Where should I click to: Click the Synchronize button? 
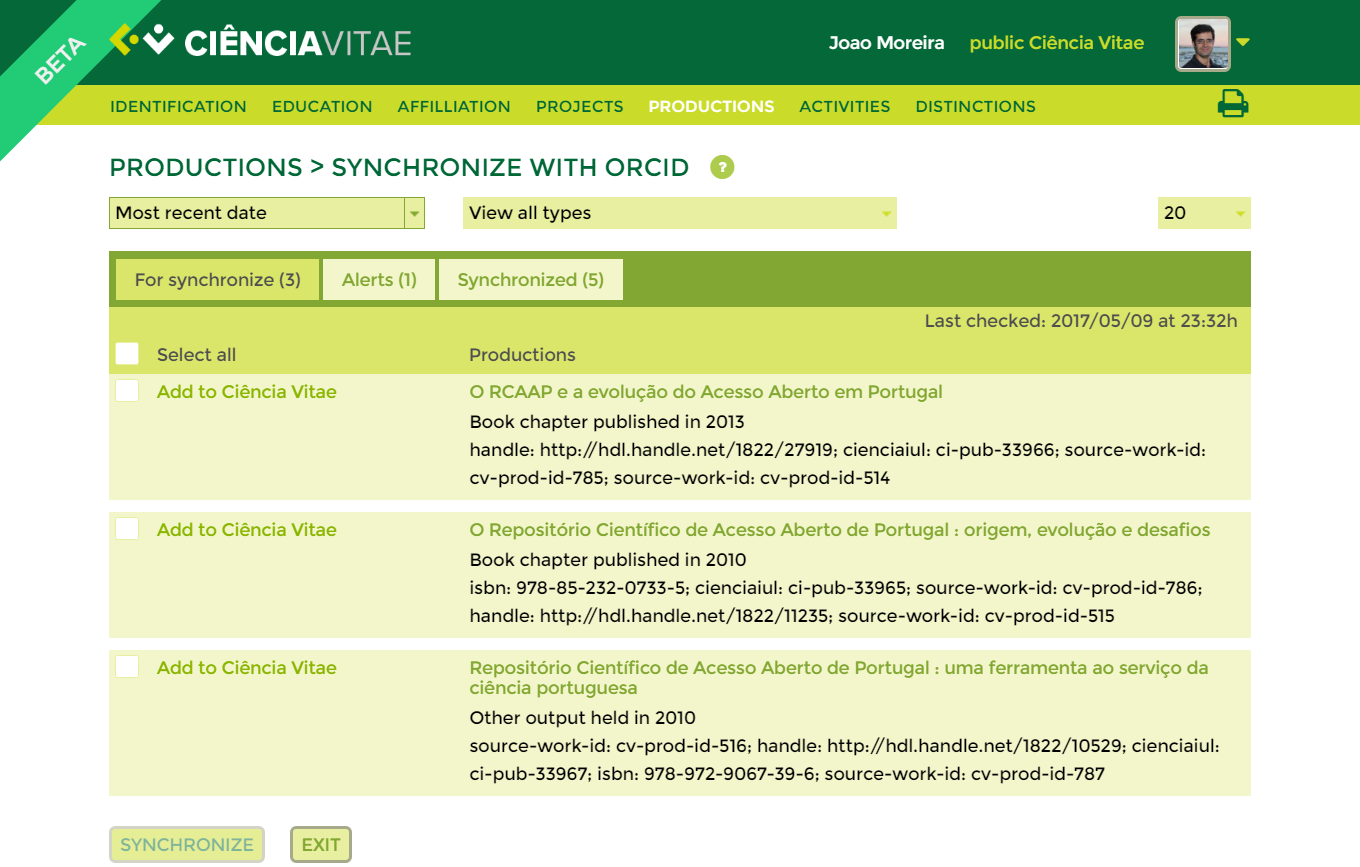187,845
